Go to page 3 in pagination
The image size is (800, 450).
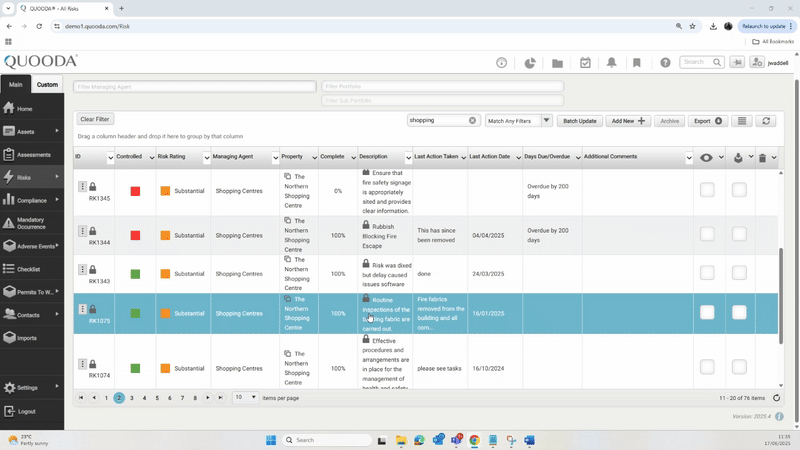pyautogui.click(x=132, y=398)
